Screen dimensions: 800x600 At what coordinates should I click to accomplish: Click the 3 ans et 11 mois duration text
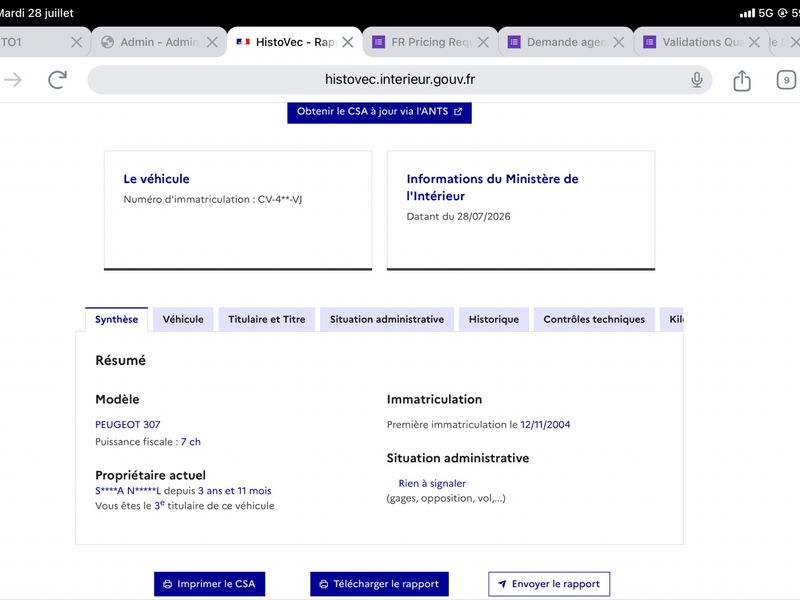click(x=235, y=491)
